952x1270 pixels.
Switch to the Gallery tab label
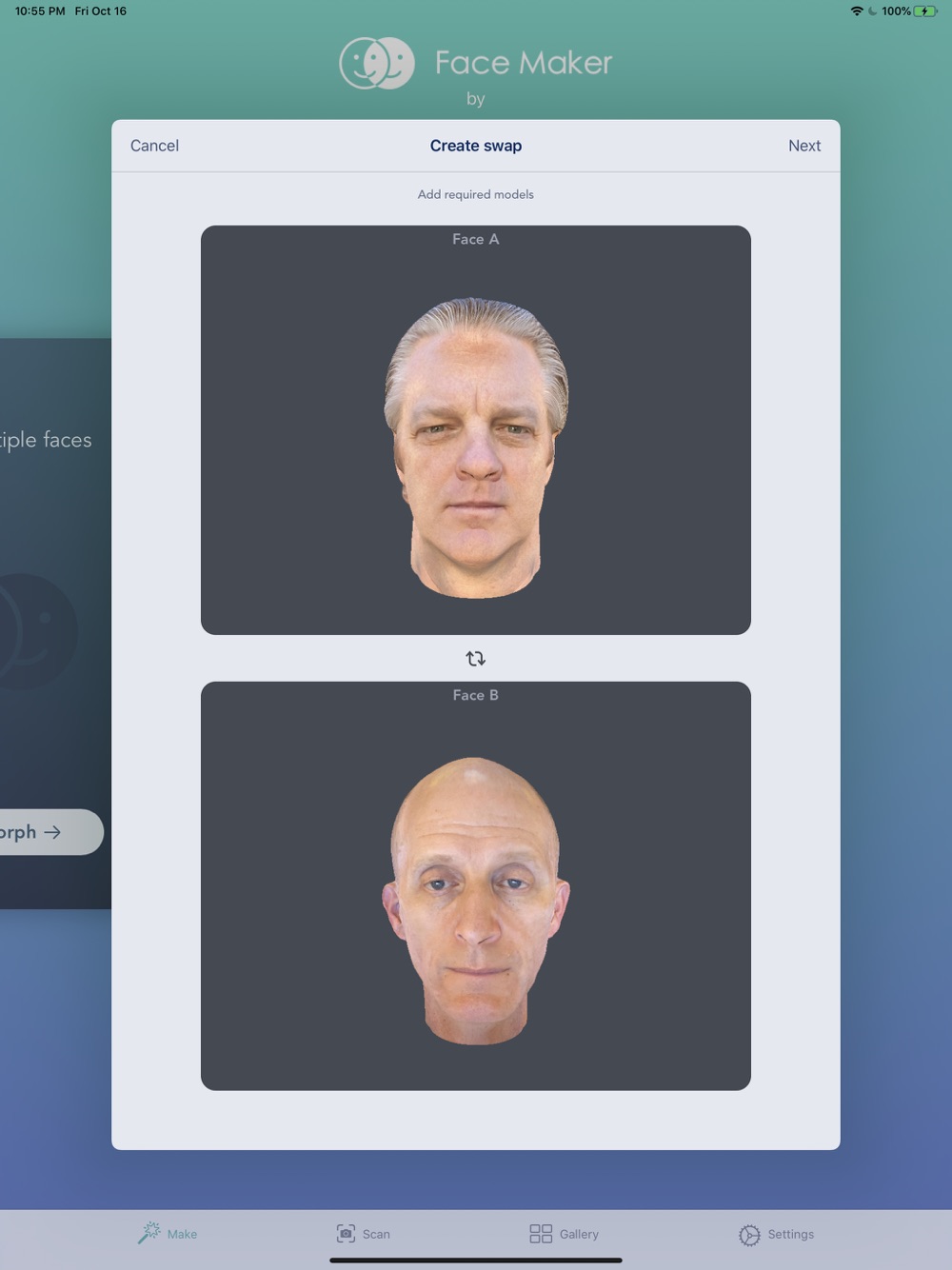pyautogui.click(x=579, y=1234)
